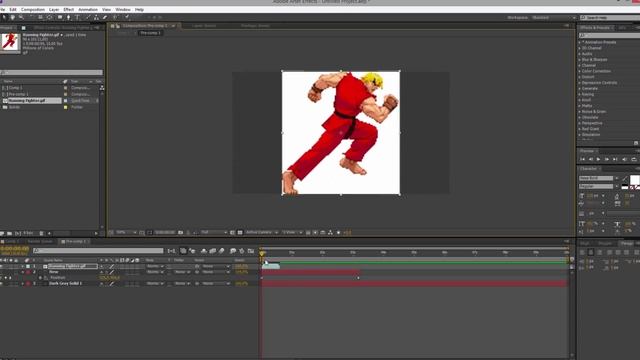Viewport: 640px width, 360px height.
Task: Click the Position value of layer 2
Action: pyautogui.click(x=109, y=278)
